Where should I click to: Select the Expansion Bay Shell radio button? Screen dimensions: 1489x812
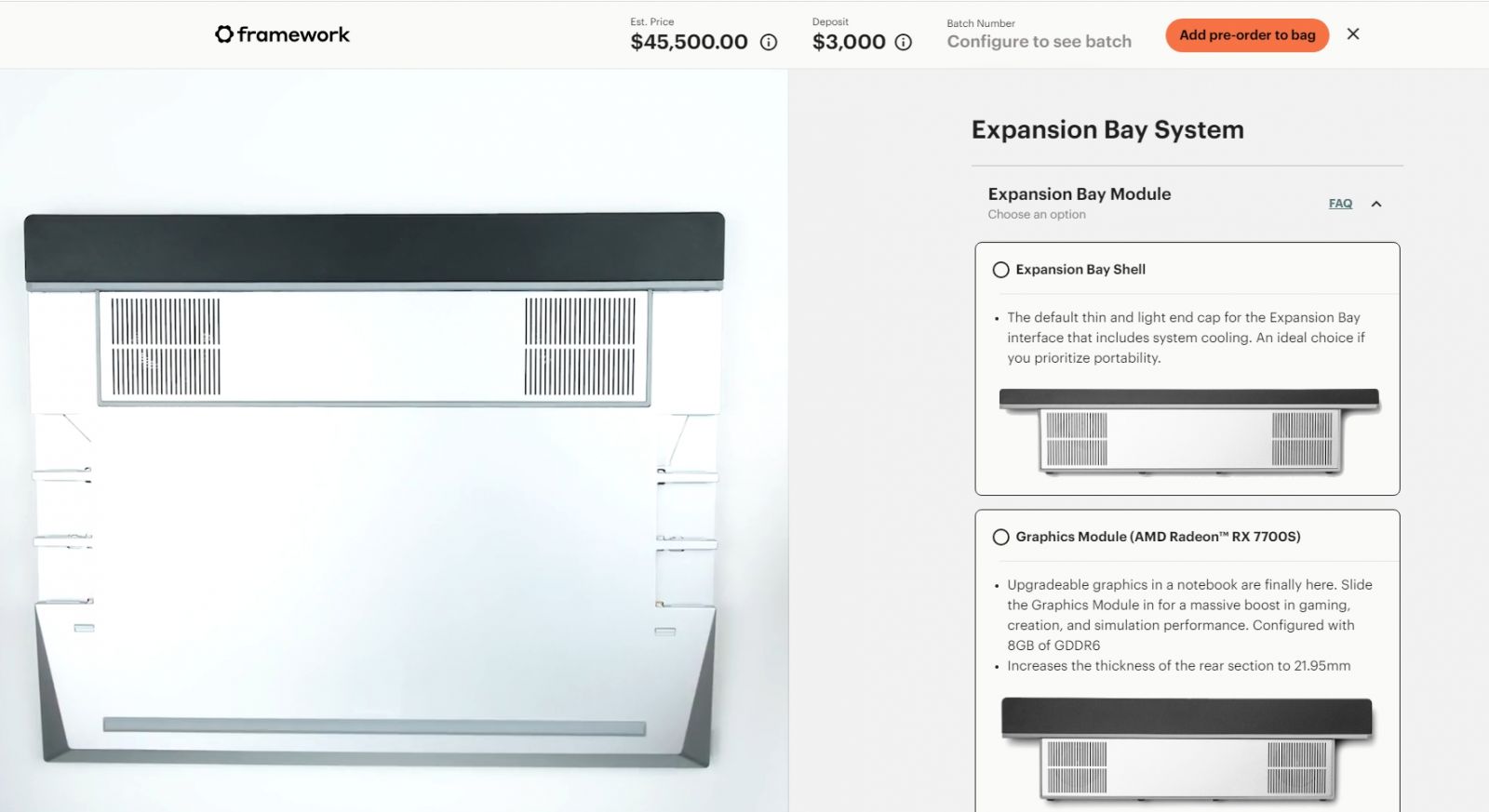point(1001,270)
